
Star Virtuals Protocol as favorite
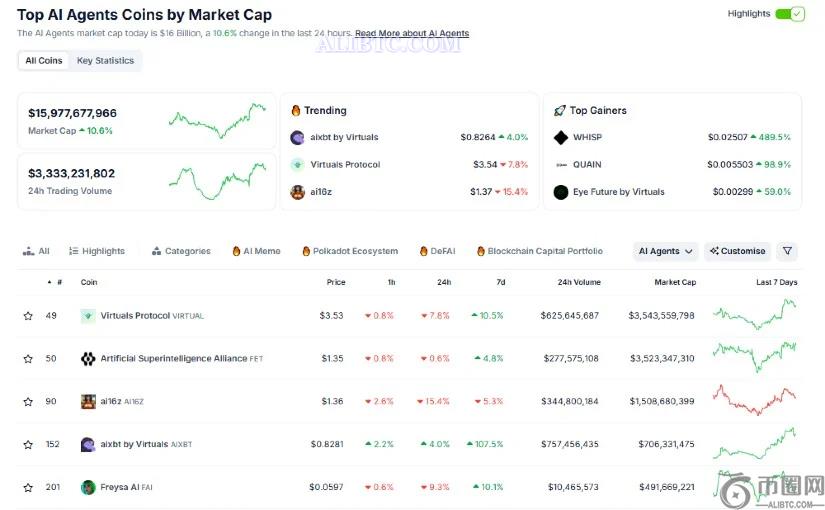[28, 316]
